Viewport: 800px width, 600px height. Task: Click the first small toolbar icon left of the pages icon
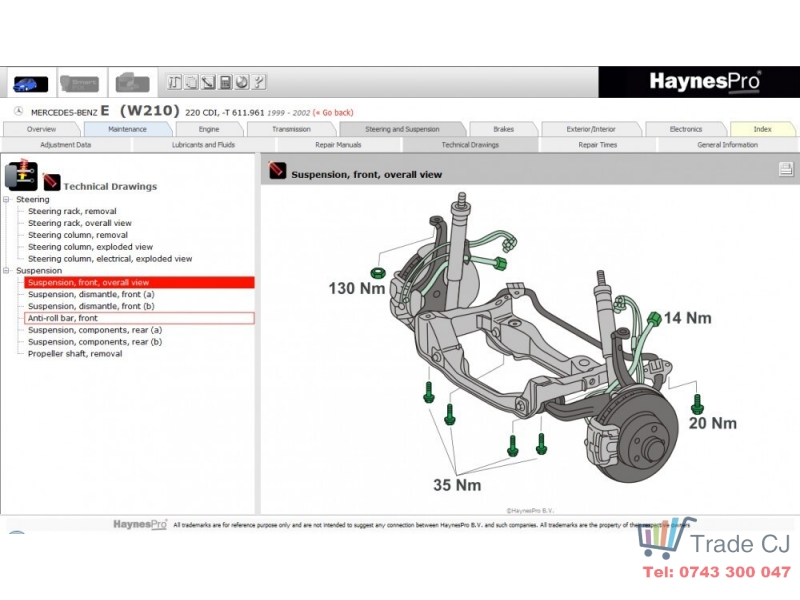click(174, 82)
